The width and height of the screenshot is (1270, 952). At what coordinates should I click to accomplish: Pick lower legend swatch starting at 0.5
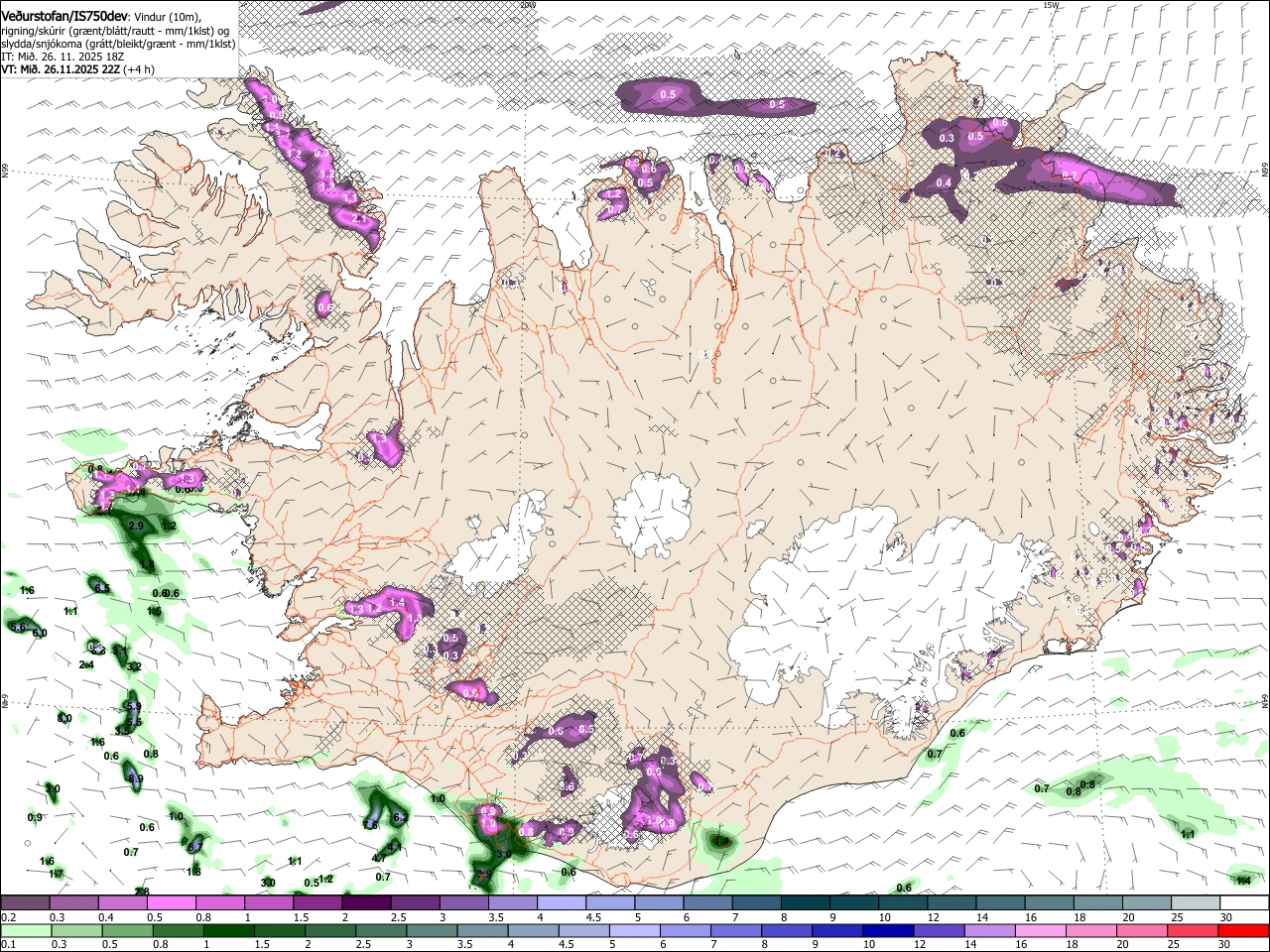127,930
